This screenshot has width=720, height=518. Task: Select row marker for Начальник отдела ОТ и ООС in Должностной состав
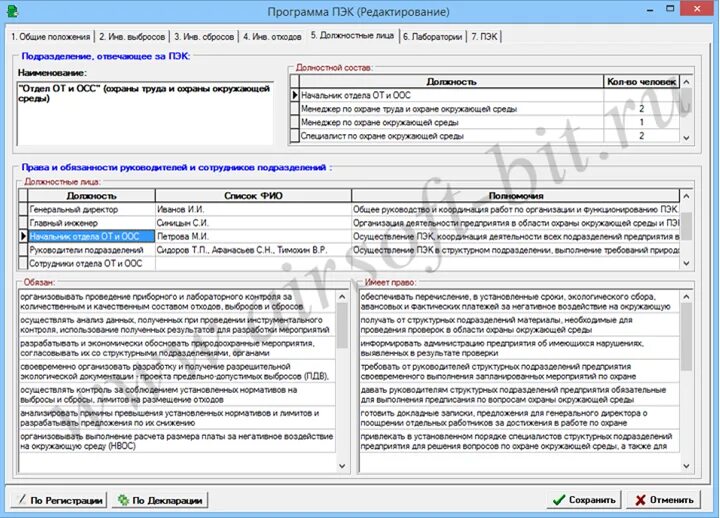(x=295, y=95)
